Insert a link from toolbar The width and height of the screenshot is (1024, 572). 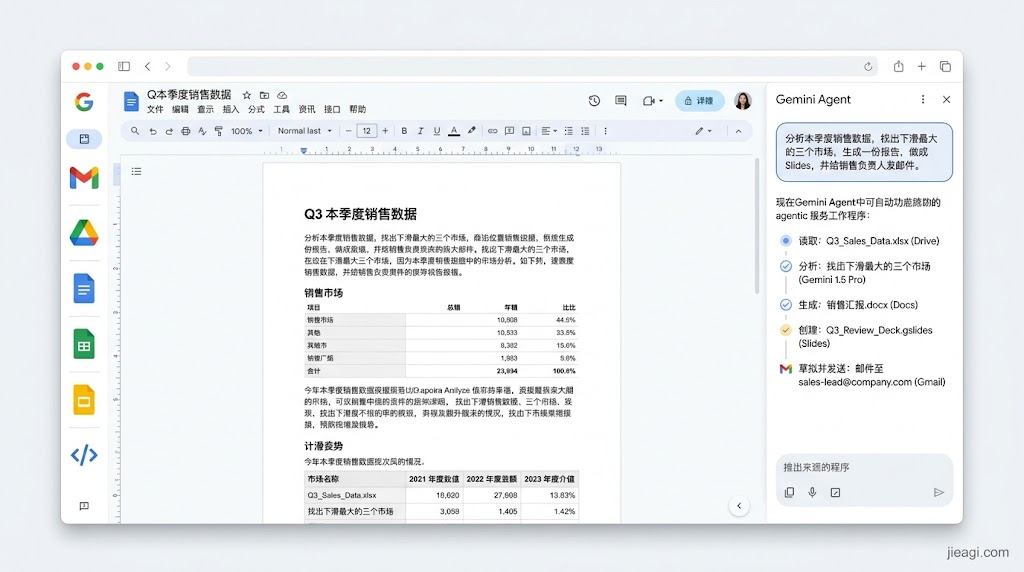[492, 131]
